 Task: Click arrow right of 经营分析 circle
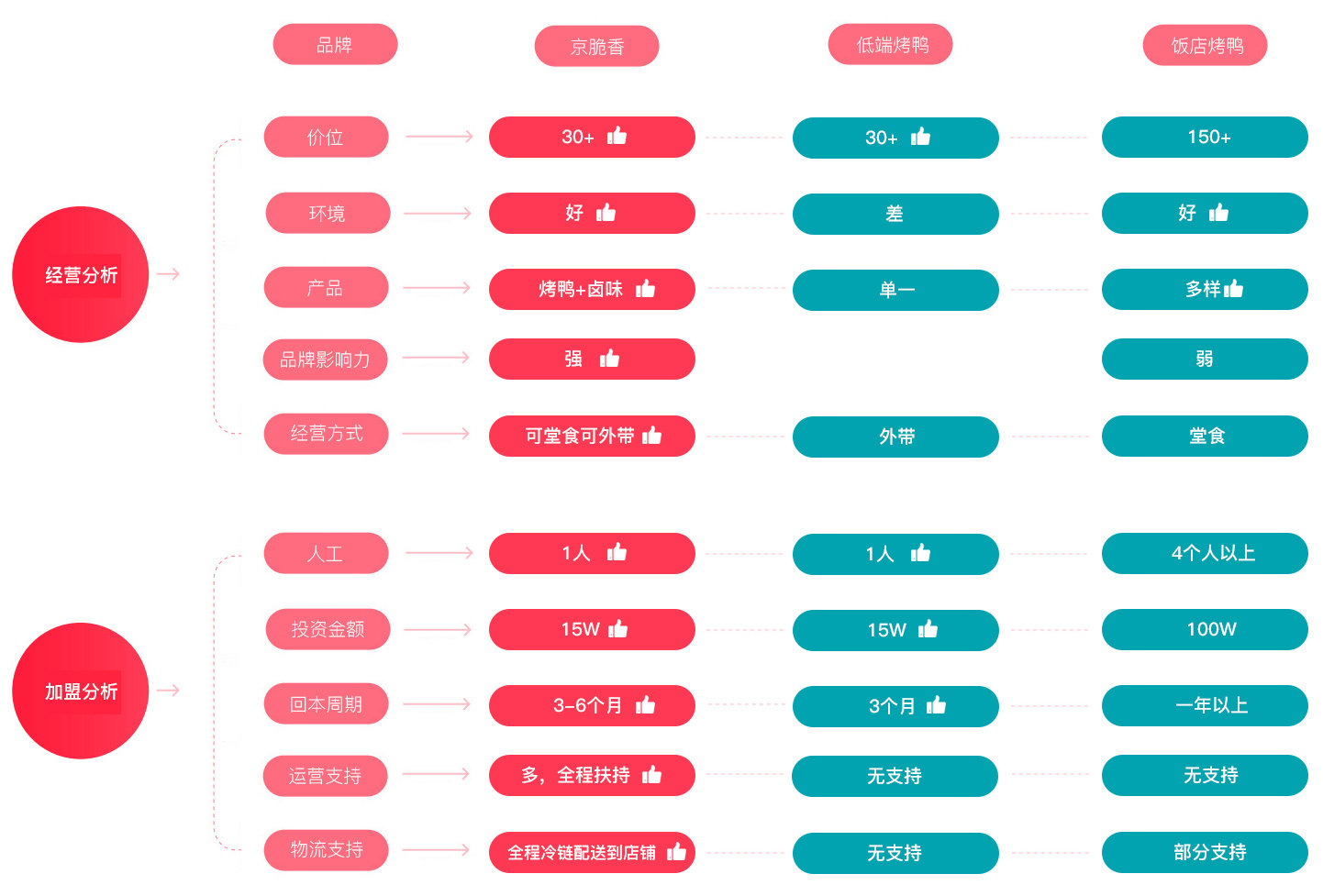click(x=168, y=274)
